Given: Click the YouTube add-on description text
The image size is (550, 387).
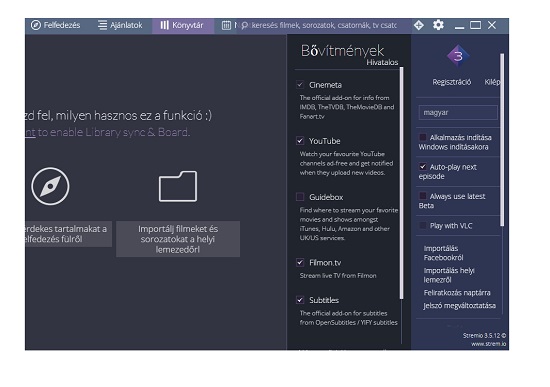Looking at the screenshot, I should [346, 163].
